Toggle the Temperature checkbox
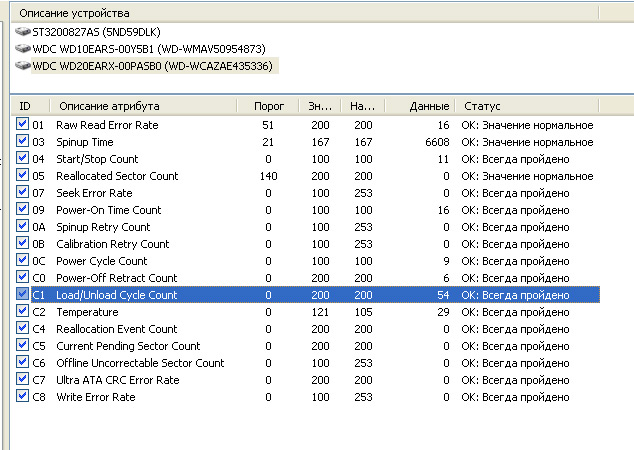This screenshot has height=450, width=634. [x=22, y=311]
